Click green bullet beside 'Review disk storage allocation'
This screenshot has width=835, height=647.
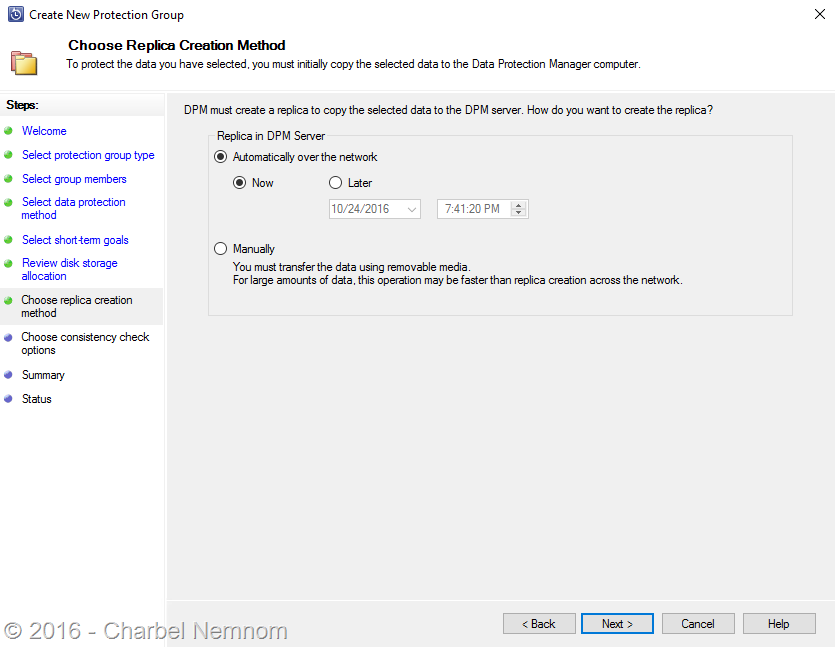pyautogui.click(x=8, y=263)
